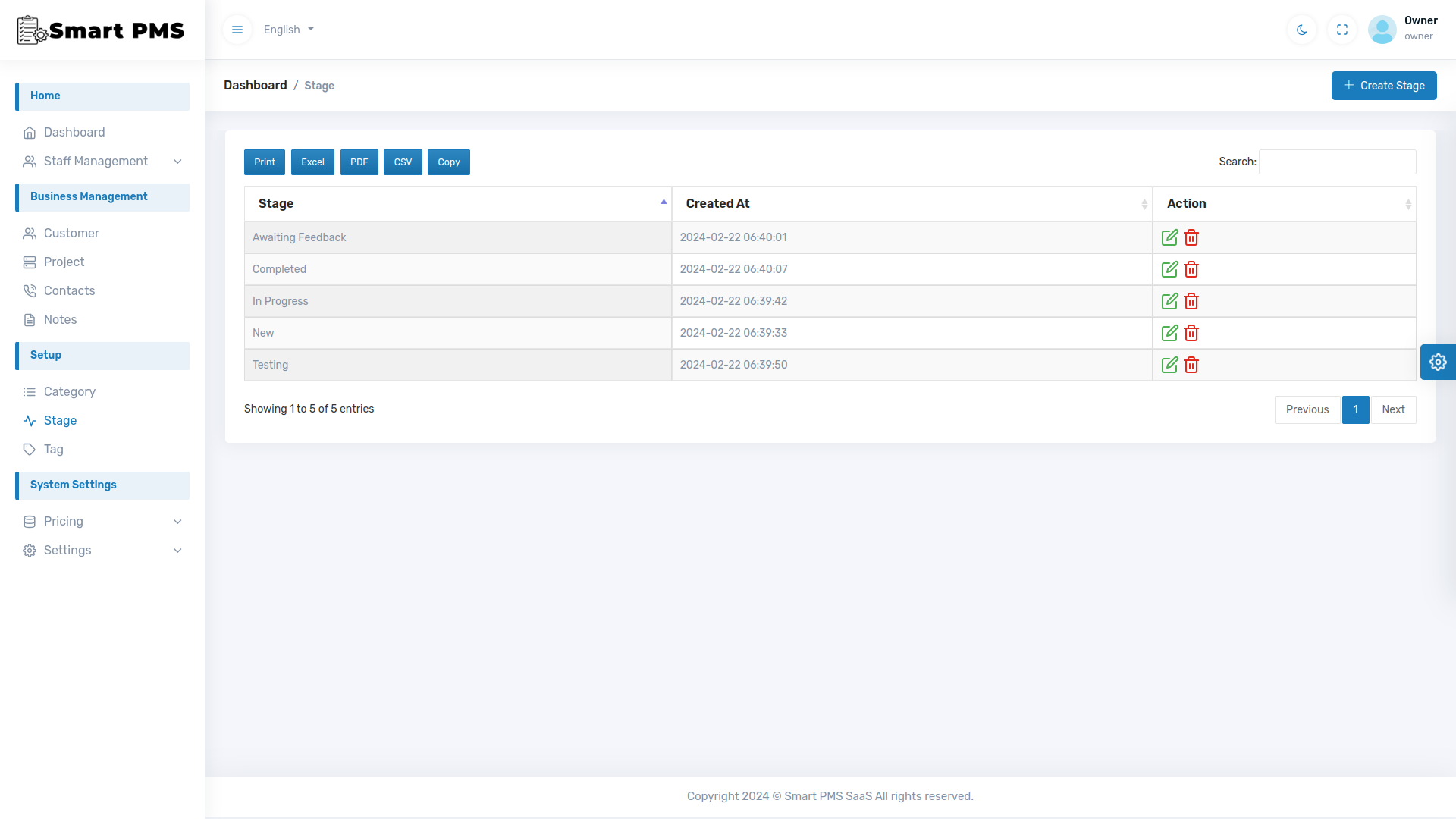Click inside the Search input field
1456x819 pixels.
1336,162
